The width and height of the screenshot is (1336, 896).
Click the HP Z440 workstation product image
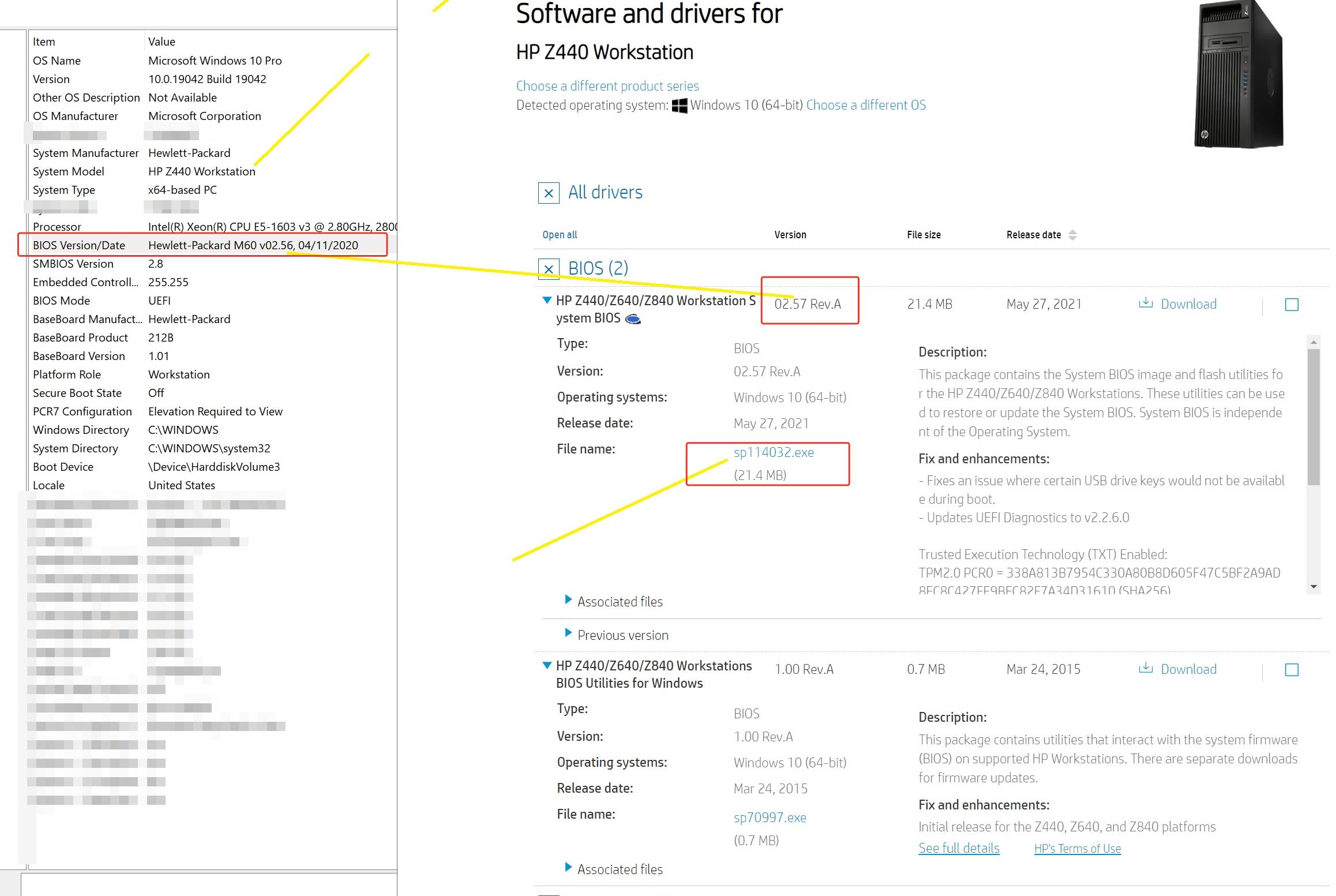tap(1238, 75)
